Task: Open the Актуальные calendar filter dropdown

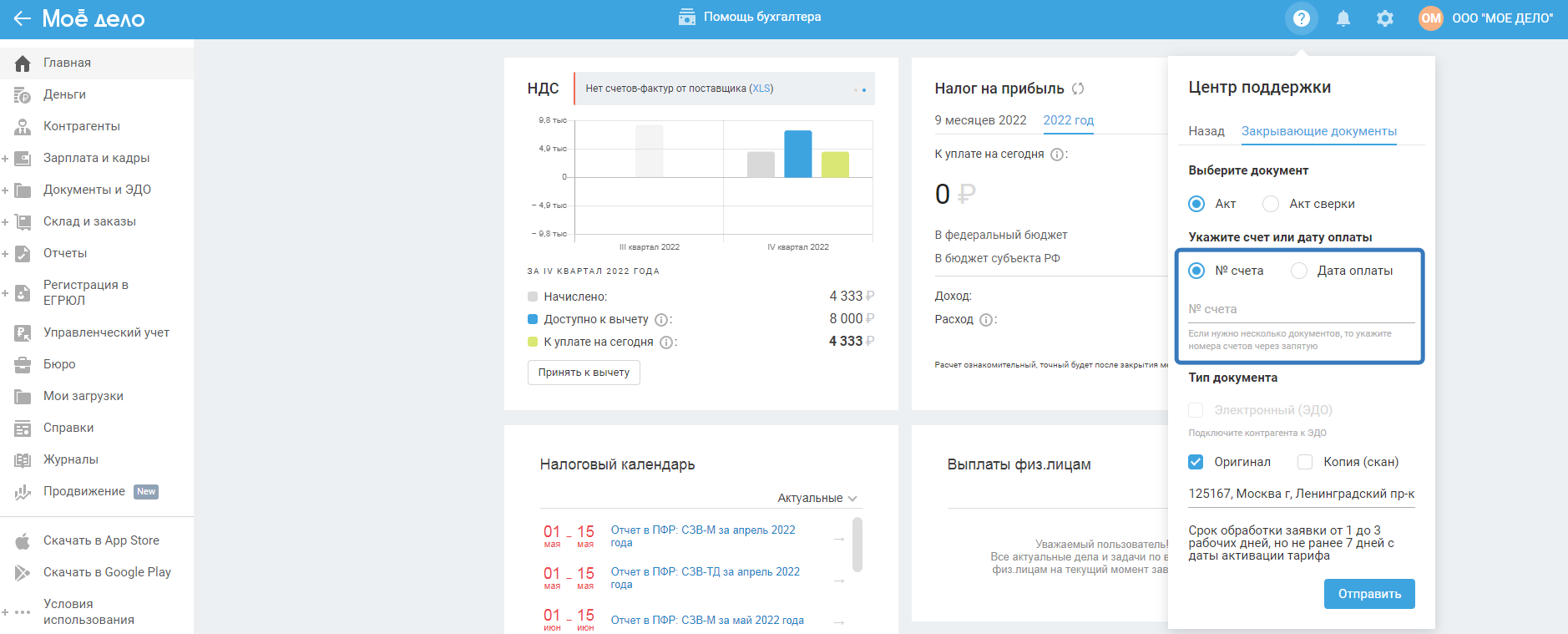Action: coord(817,498)
